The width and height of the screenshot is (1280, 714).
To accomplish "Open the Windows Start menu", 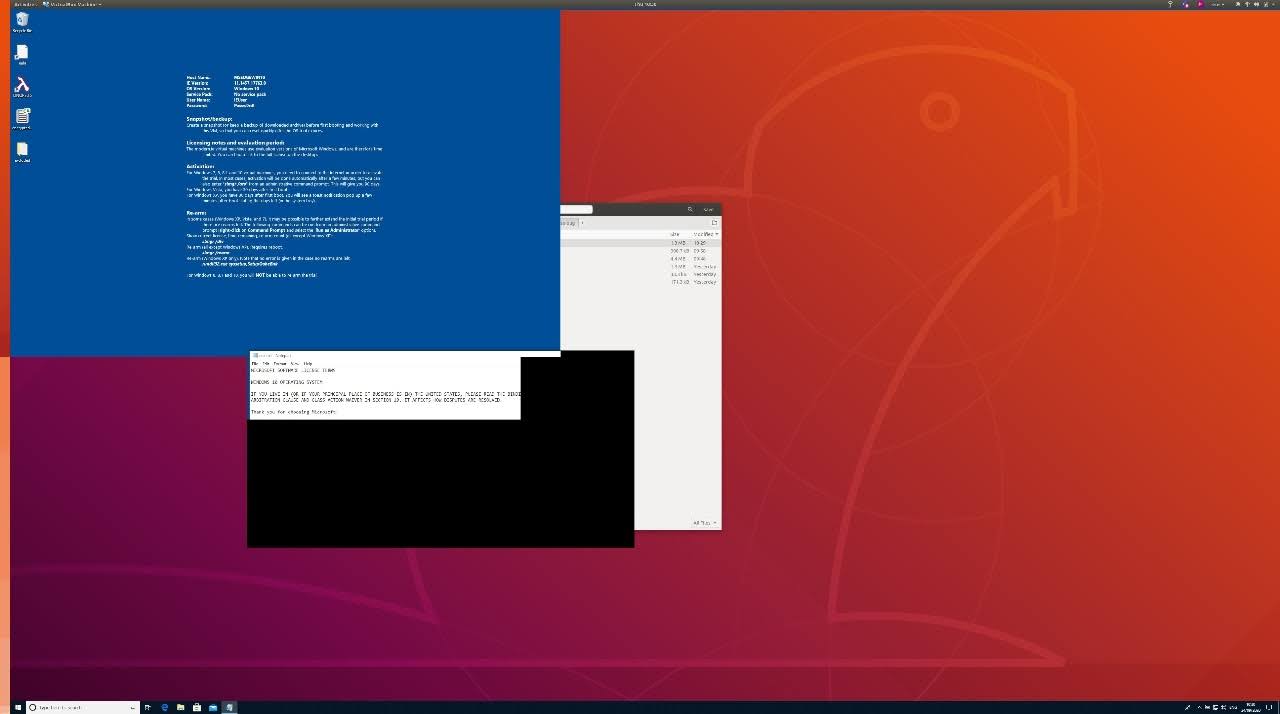I will [x=17, y=707].
